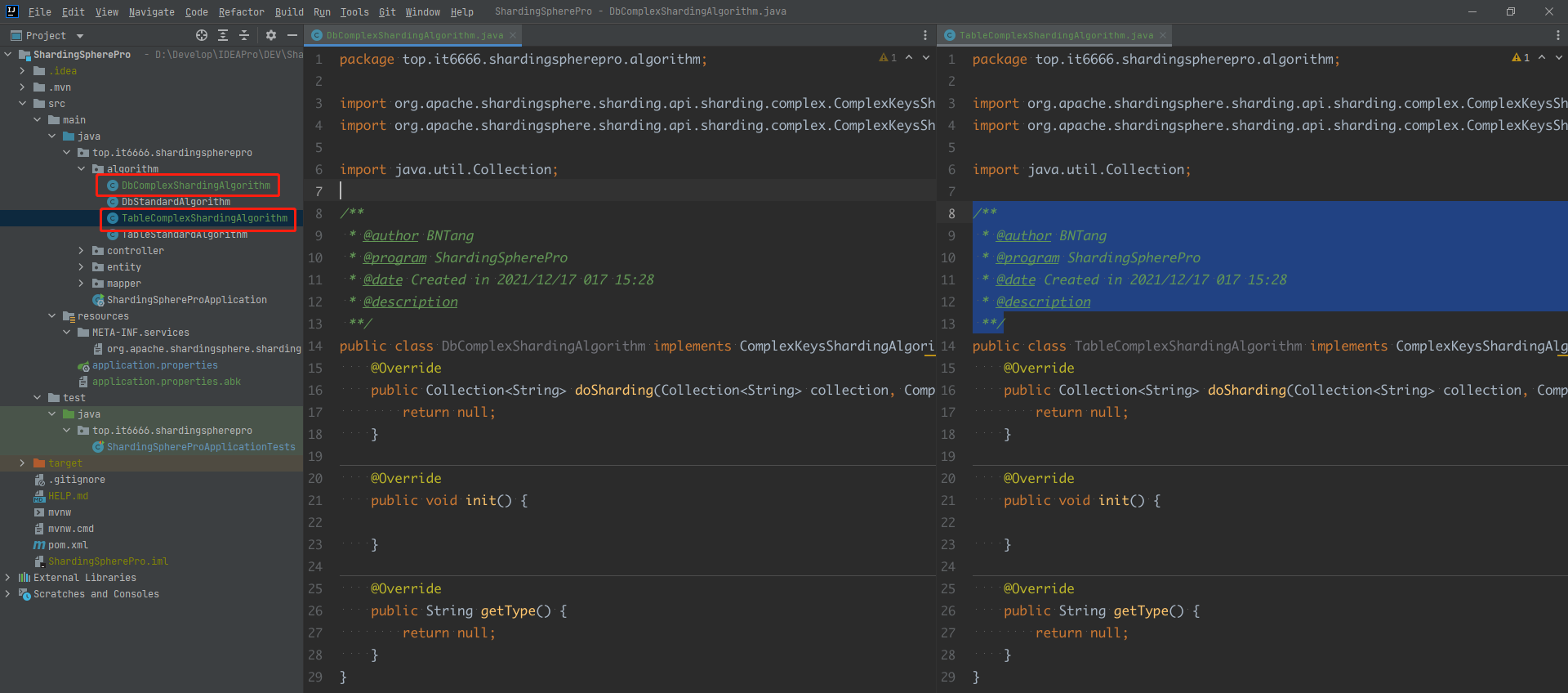
Task: Click IntelliJ IDEA app logo icon
Action: pos(11,11)
